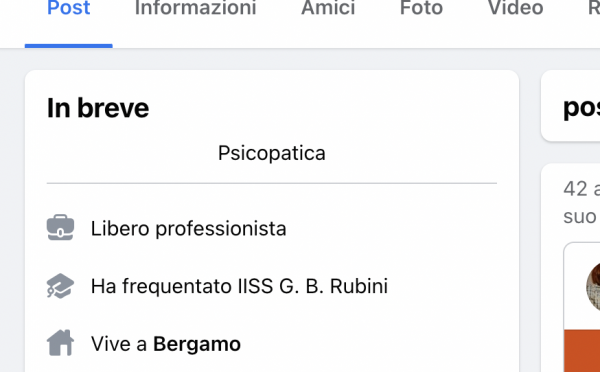Go to the Foto tab
The image size is (600, 372).
click(421, 8)
